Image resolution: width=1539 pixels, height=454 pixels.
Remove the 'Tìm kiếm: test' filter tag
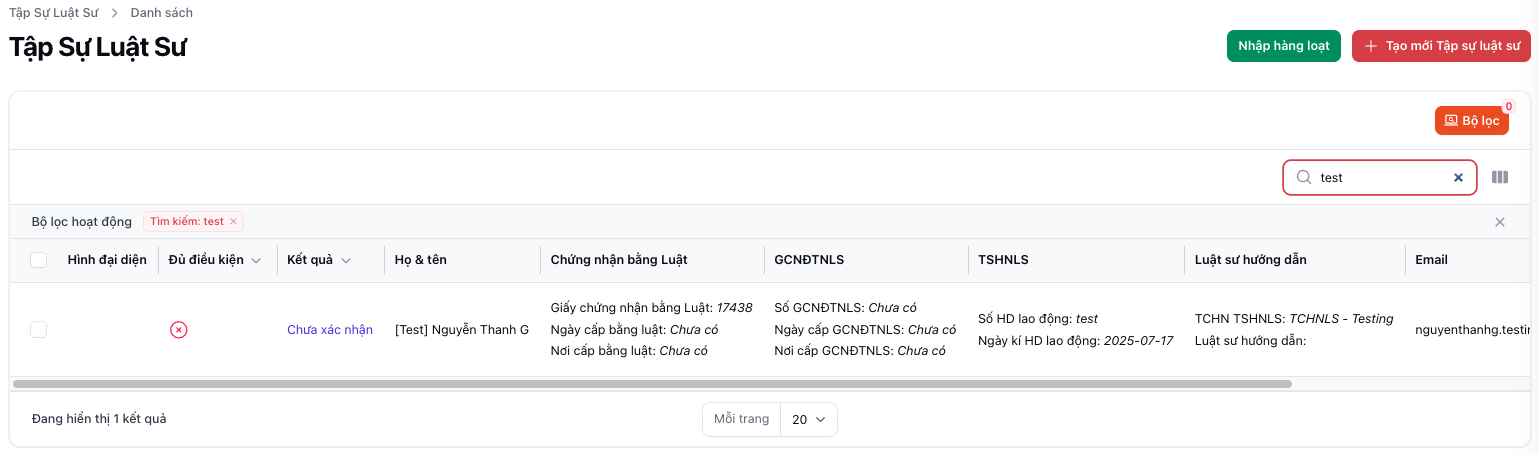(234, 222)
